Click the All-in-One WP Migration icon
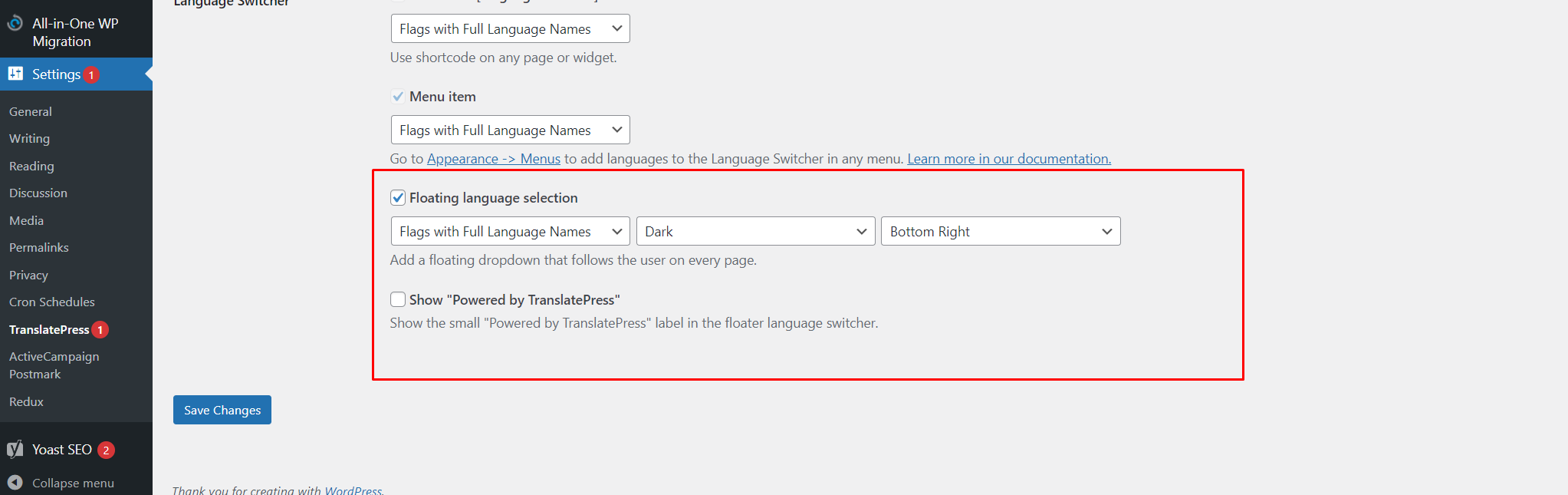1568x495 pixels. click(15, 23)
